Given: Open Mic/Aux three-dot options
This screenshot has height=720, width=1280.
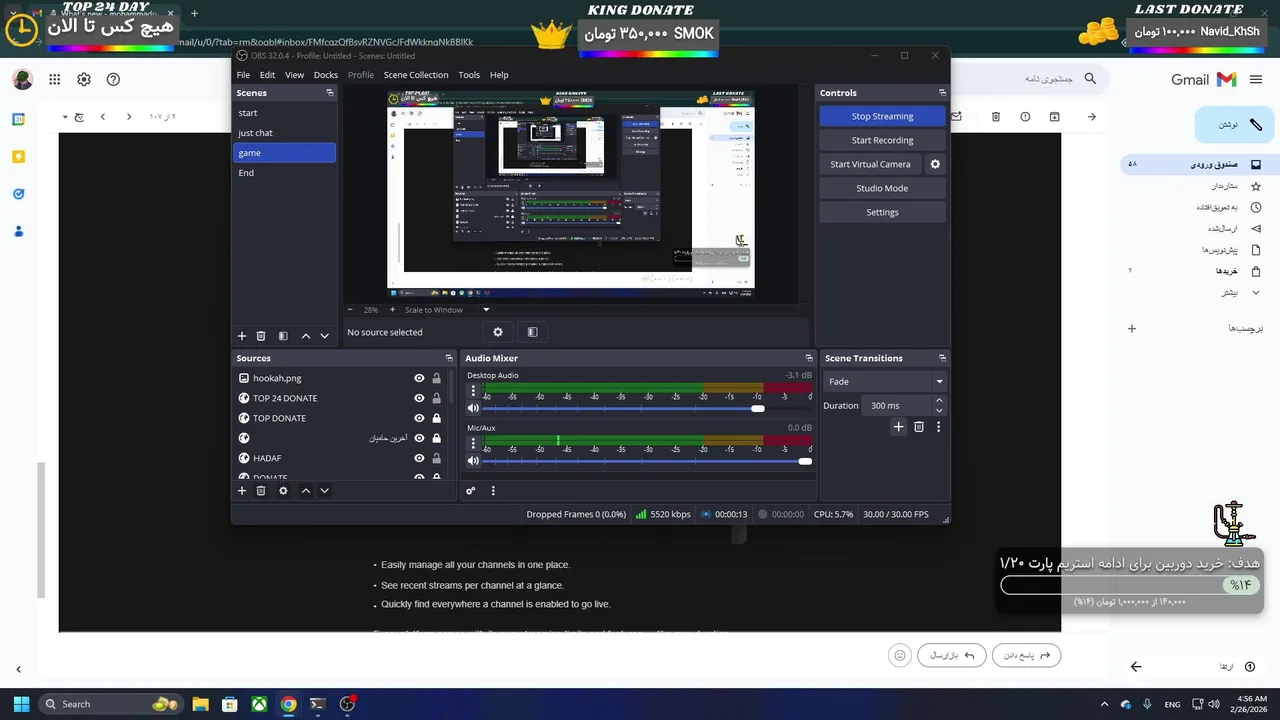Looking at the screenshot, I should click(473, 443).
